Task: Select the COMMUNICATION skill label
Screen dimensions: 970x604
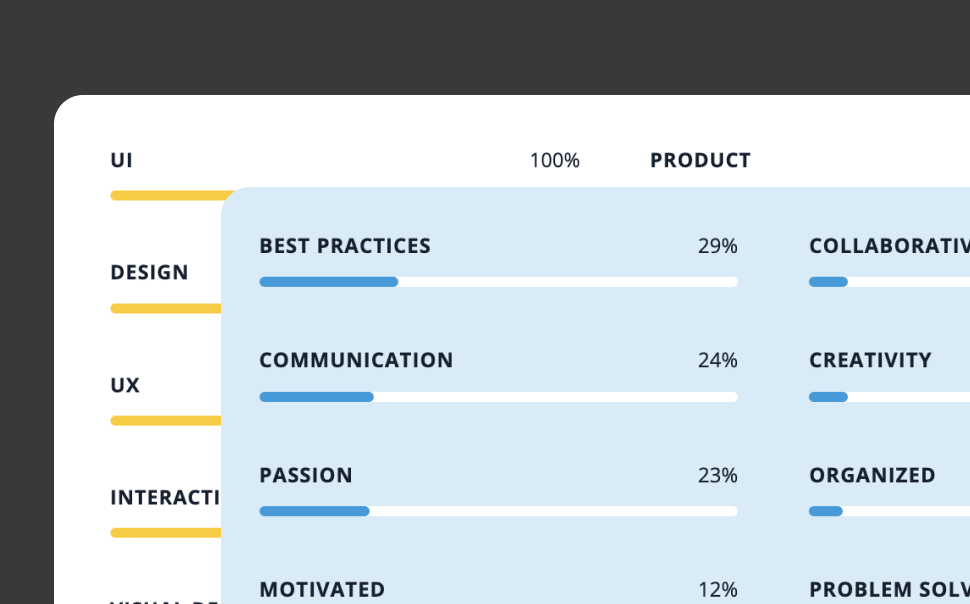Action: (x=356, y=360)
